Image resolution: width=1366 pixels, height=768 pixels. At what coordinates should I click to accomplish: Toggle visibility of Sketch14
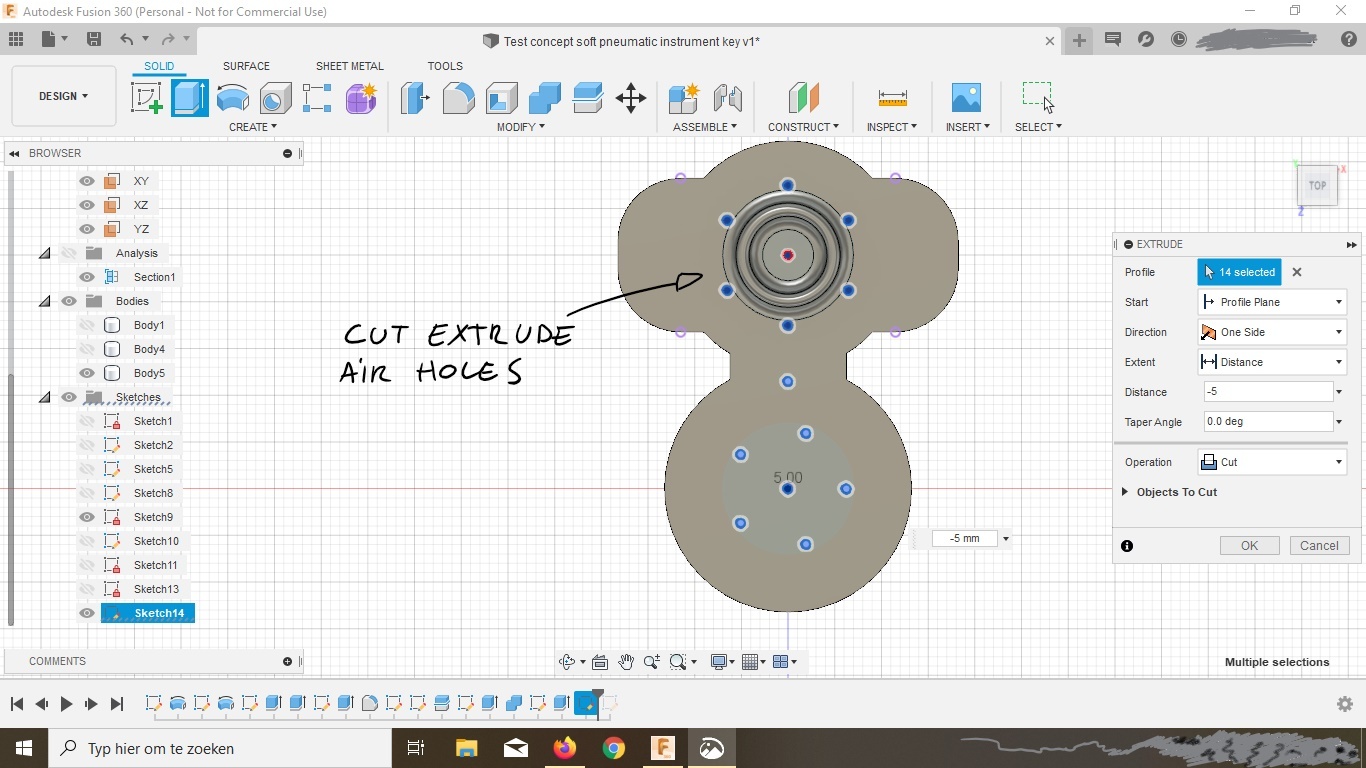[87, 613]
